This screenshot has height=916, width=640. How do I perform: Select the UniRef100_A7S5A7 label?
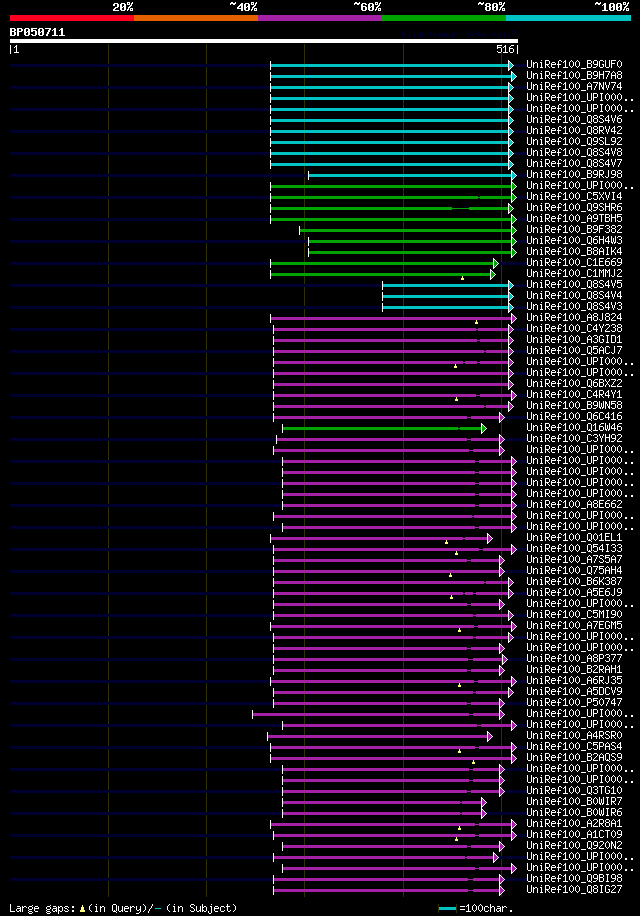point(574,559)
